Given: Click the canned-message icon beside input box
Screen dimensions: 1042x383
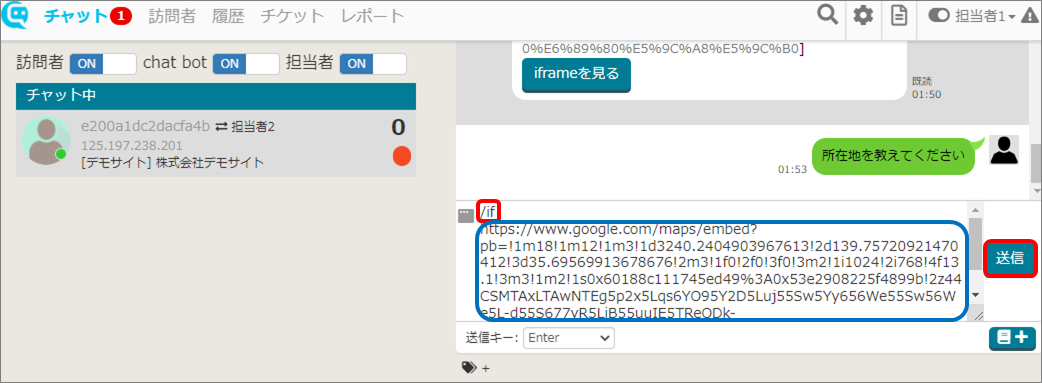Looking at the screenshot, I should pos(467,215).
